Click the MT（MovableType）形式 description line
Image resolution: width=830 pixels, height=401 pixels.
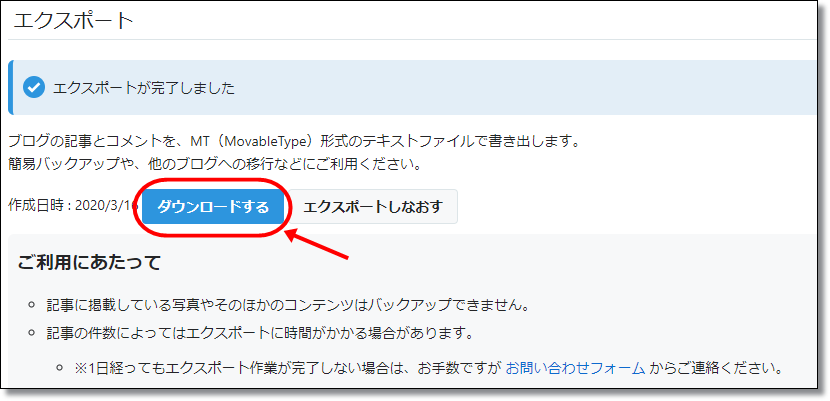pyautogui.click(x=295, y=142)
